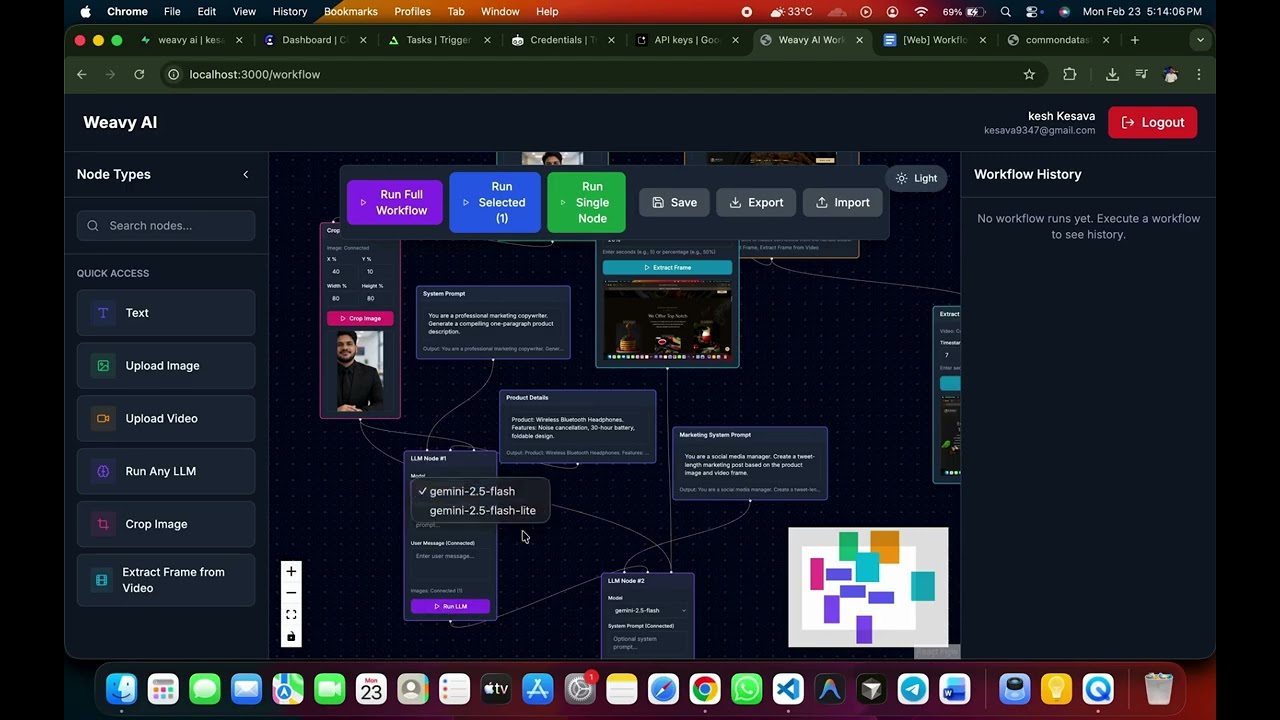
Task: Collapse the Node Types sidebar
Action: [x=246, y=174]
